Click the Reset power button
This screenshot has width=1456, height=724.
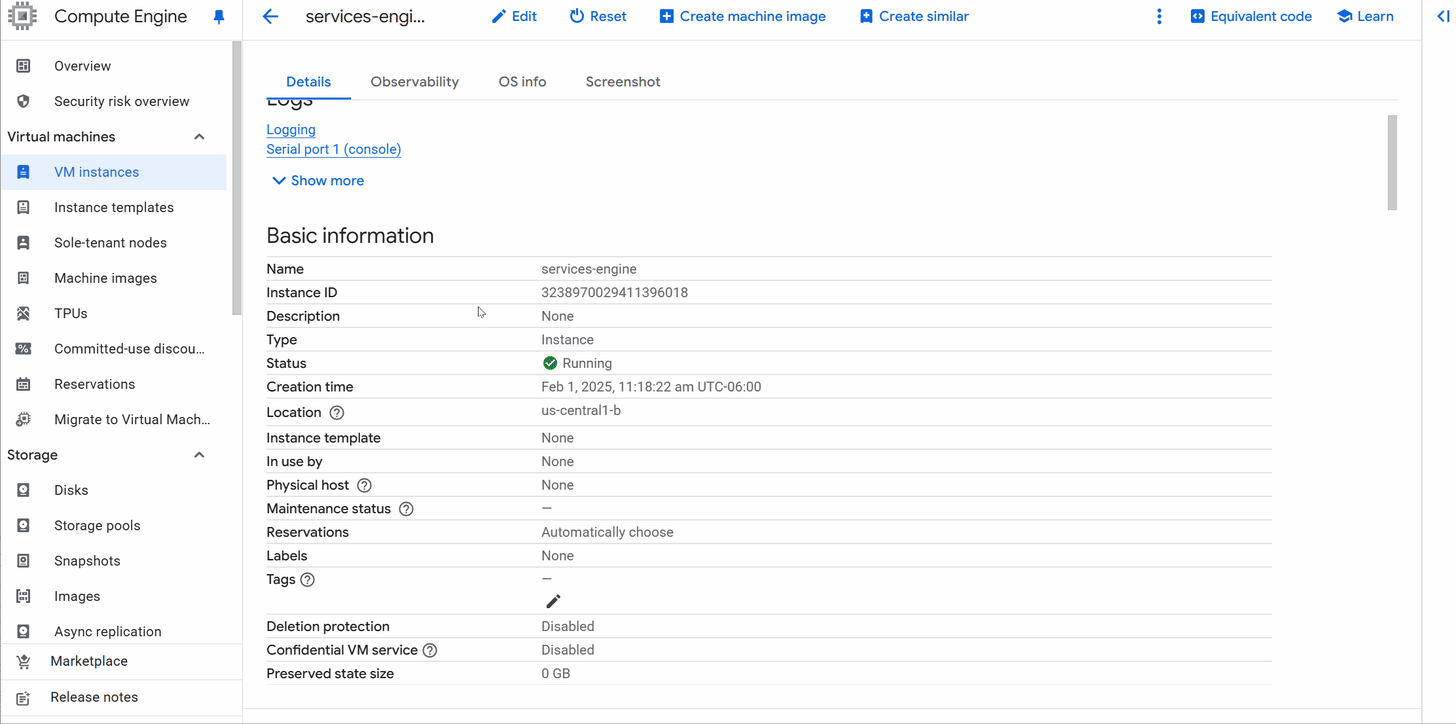coord(598,16)
